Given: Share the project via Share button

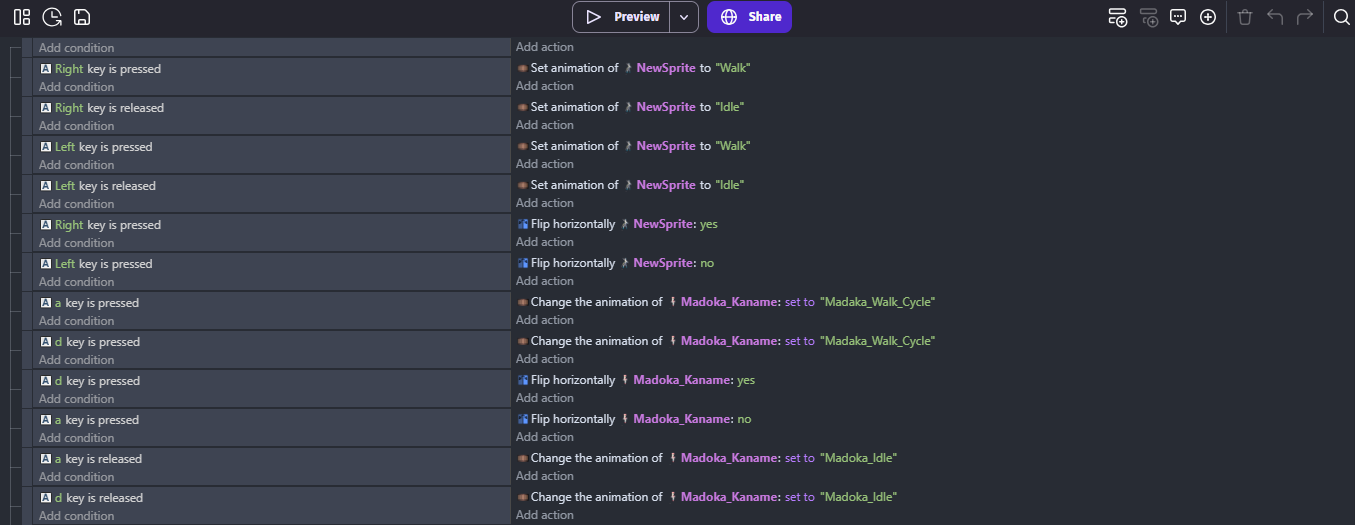Looking at the screenshot, I should click(749, 17).
